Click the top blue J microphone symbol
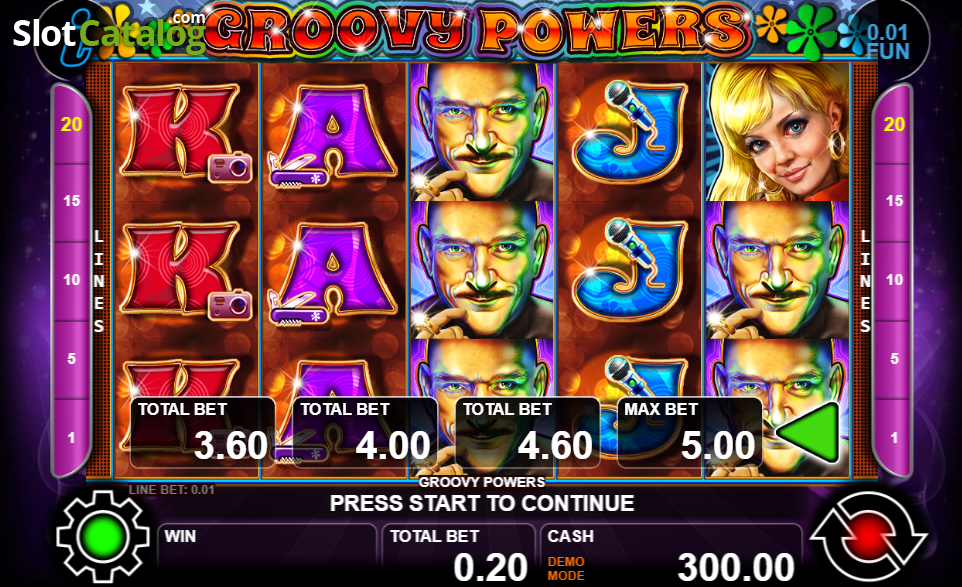Image resolution: width=962 pixels, height=587 pixels. click(629, 132)
